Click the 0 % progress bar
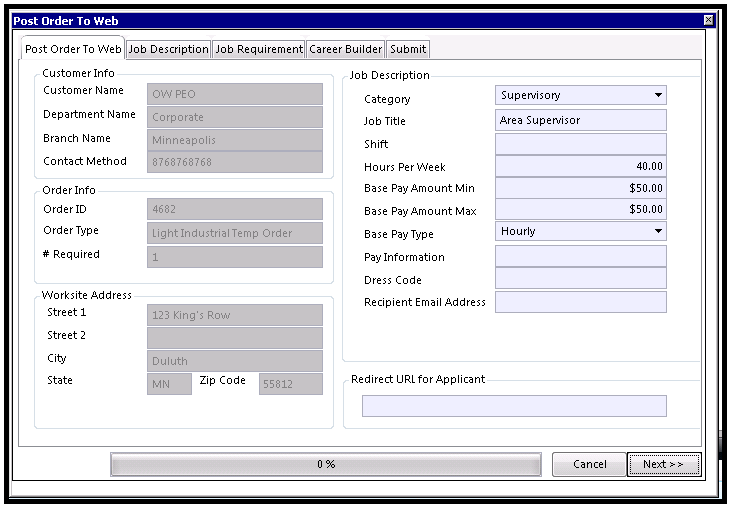The image size is (733, 508). (x=326, y=464)
